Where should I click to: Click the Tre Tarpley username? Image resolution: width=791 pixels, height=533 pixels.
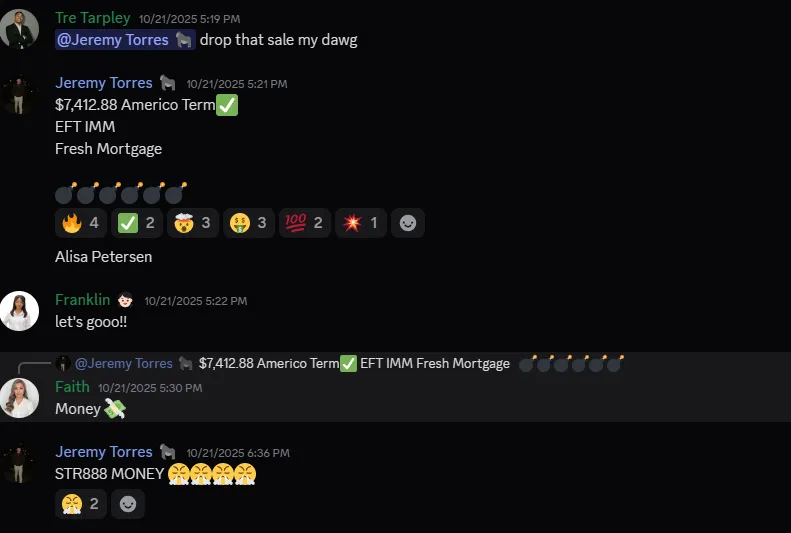93,18
